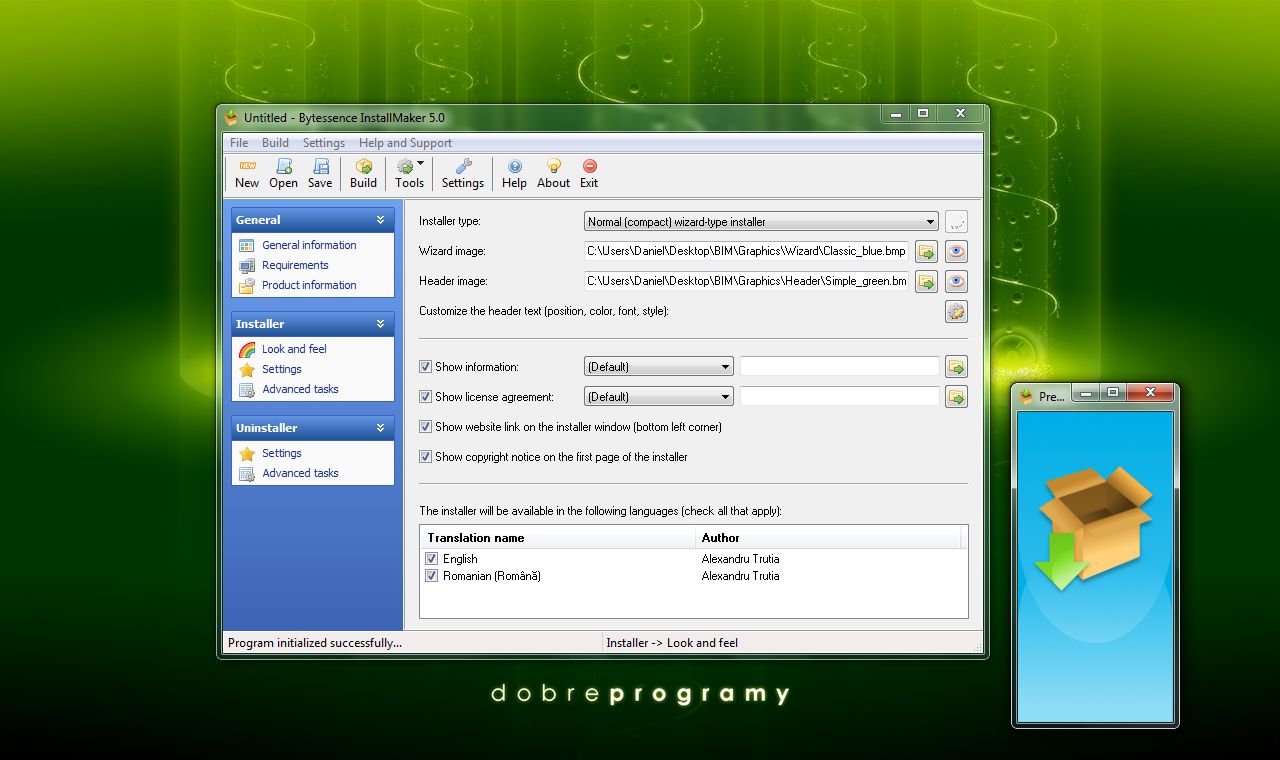The height and width of the screenshot is (760, 1280).
Task: Click the button beside Installer type dropdown
Action: (x=956, y=222)
